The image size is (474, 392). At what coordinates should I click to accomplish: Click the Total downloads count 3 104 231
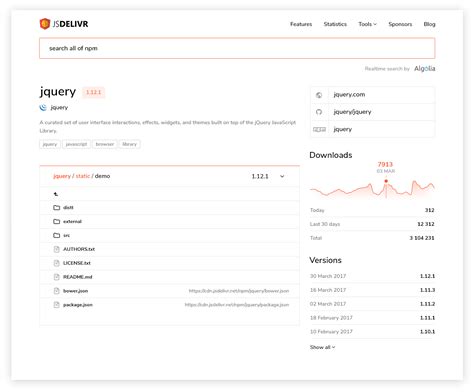point(422,238)
